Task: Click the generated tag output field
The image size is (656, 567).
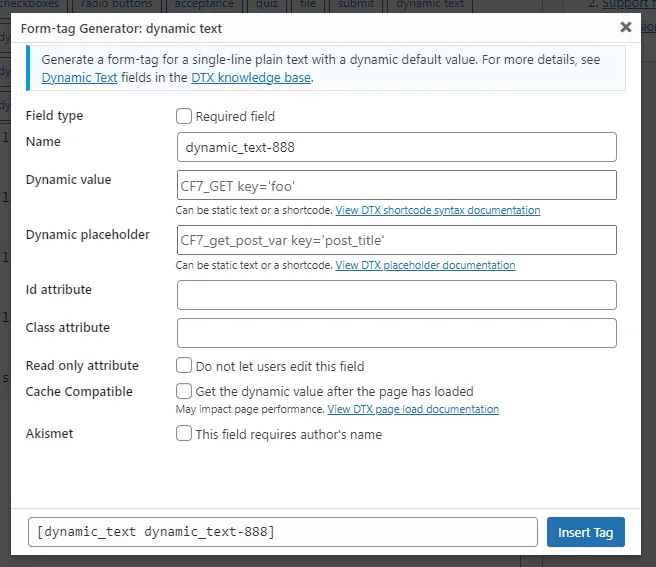Action: tap(283, 532)
